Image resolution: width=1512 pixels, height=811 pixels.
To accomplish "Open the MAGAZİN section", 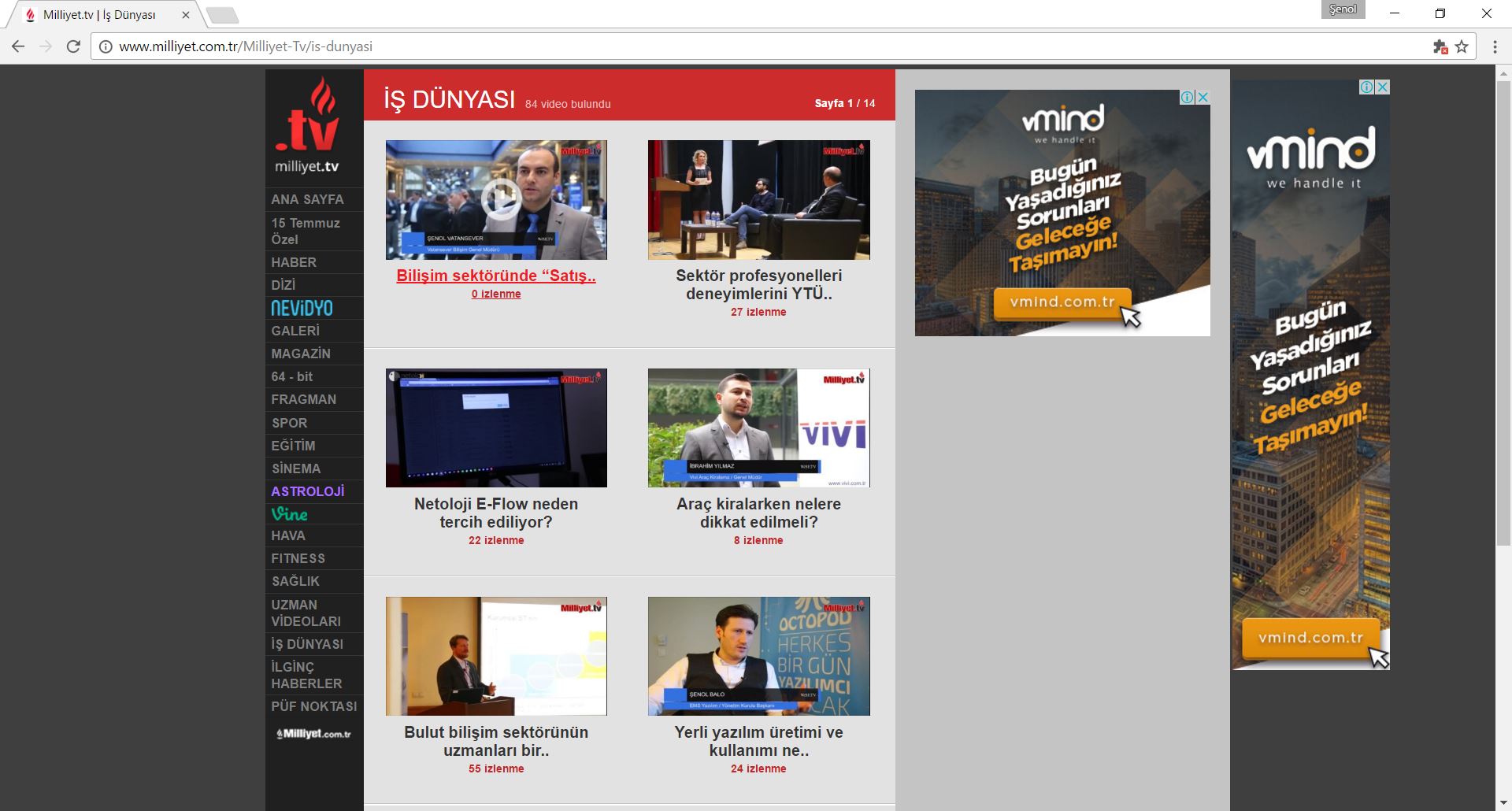I will pos(301,354).
